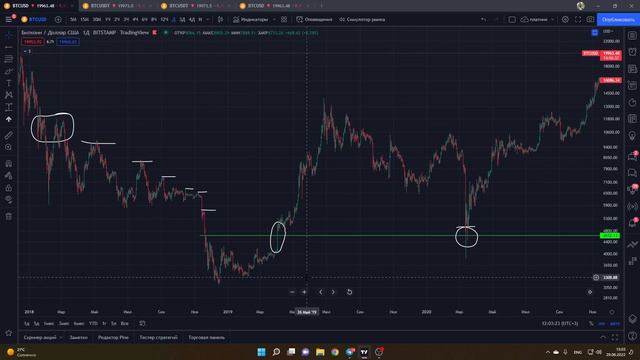Open the chart layout selector square icon
The height and width of the screenshot is (360, 640).
coord(512,19)
